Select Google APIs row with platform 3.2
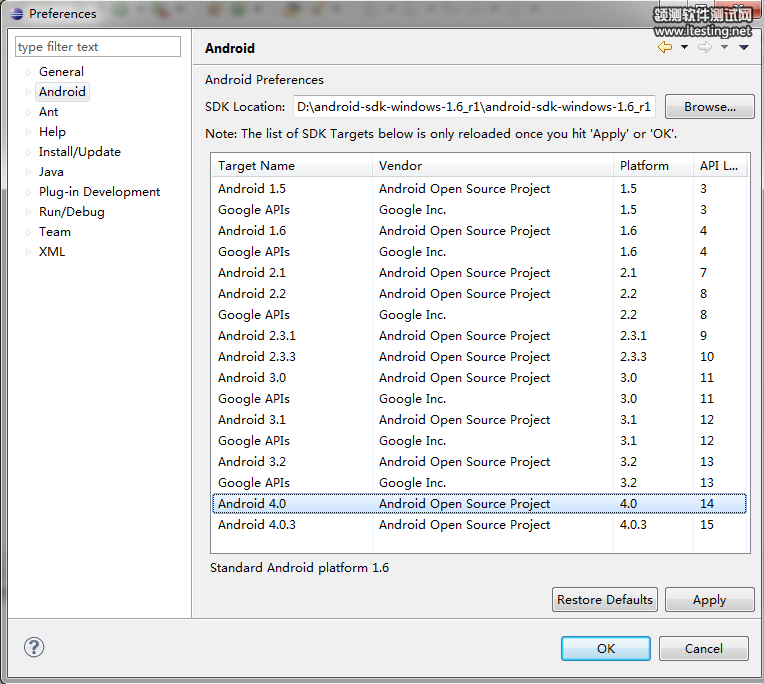This screenshot has height=684, width=764. 479,482
